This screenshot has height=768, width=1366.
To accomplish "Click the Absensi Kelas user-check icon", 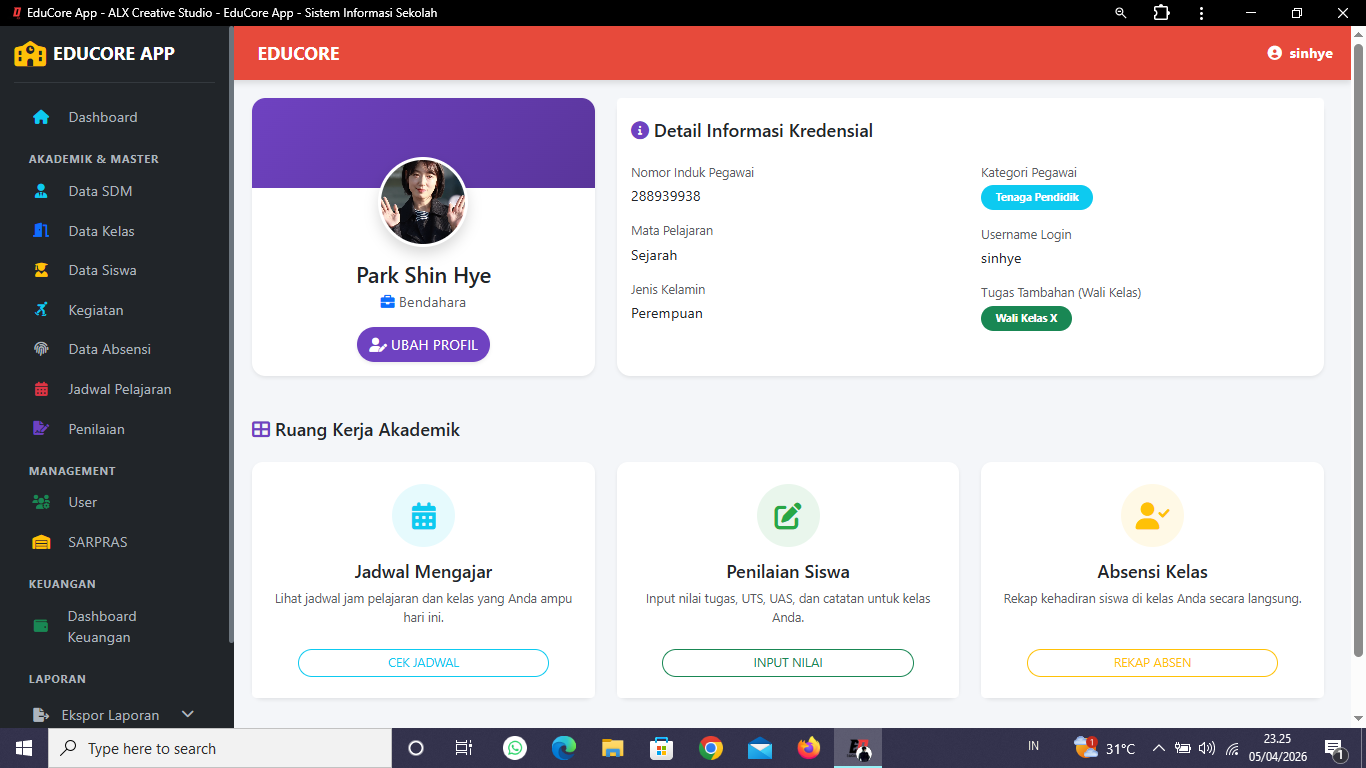I will click(x=1152, y=516).
